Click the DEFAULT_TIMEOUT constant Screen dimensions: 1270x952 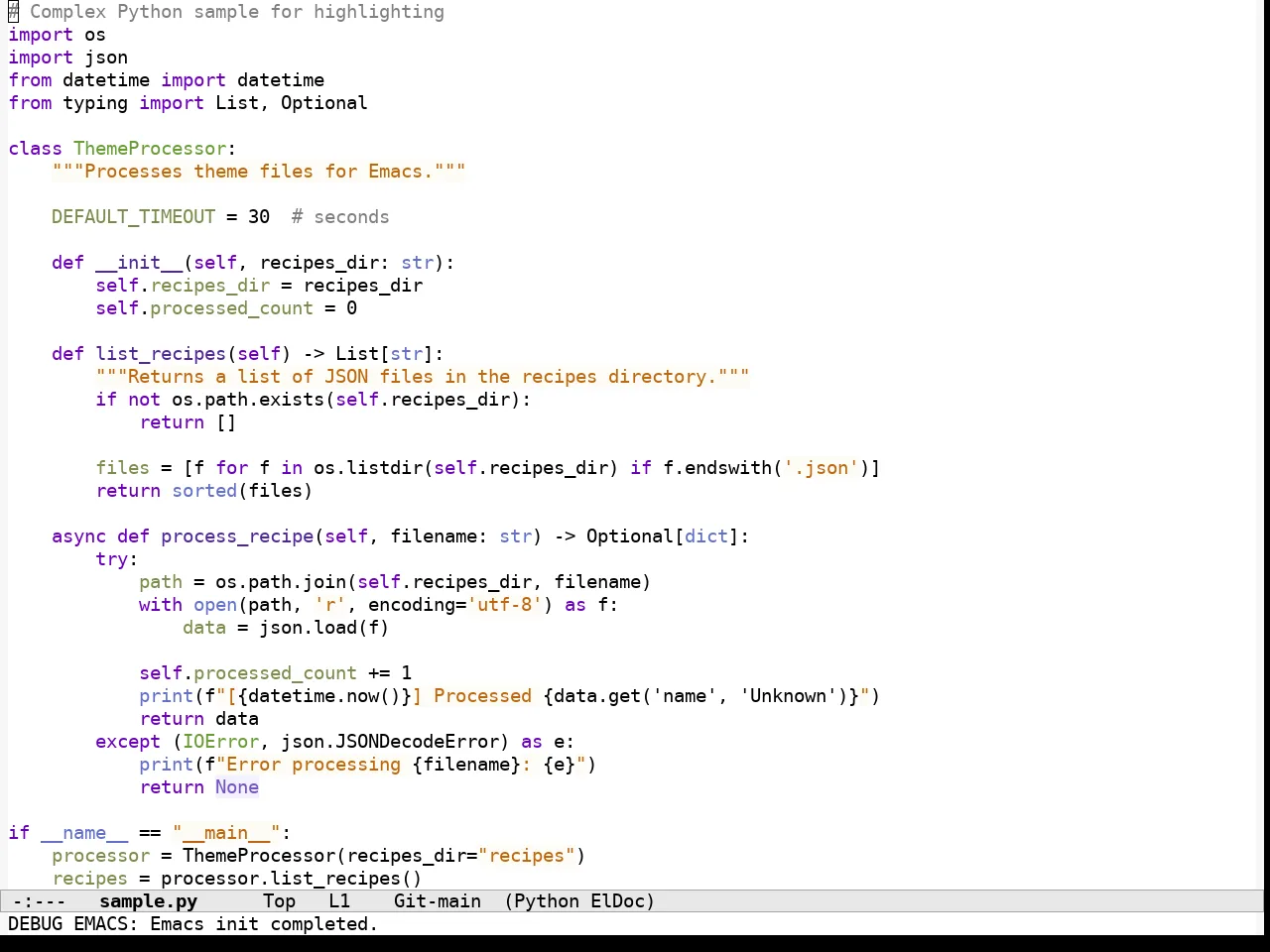coord(133,217)
